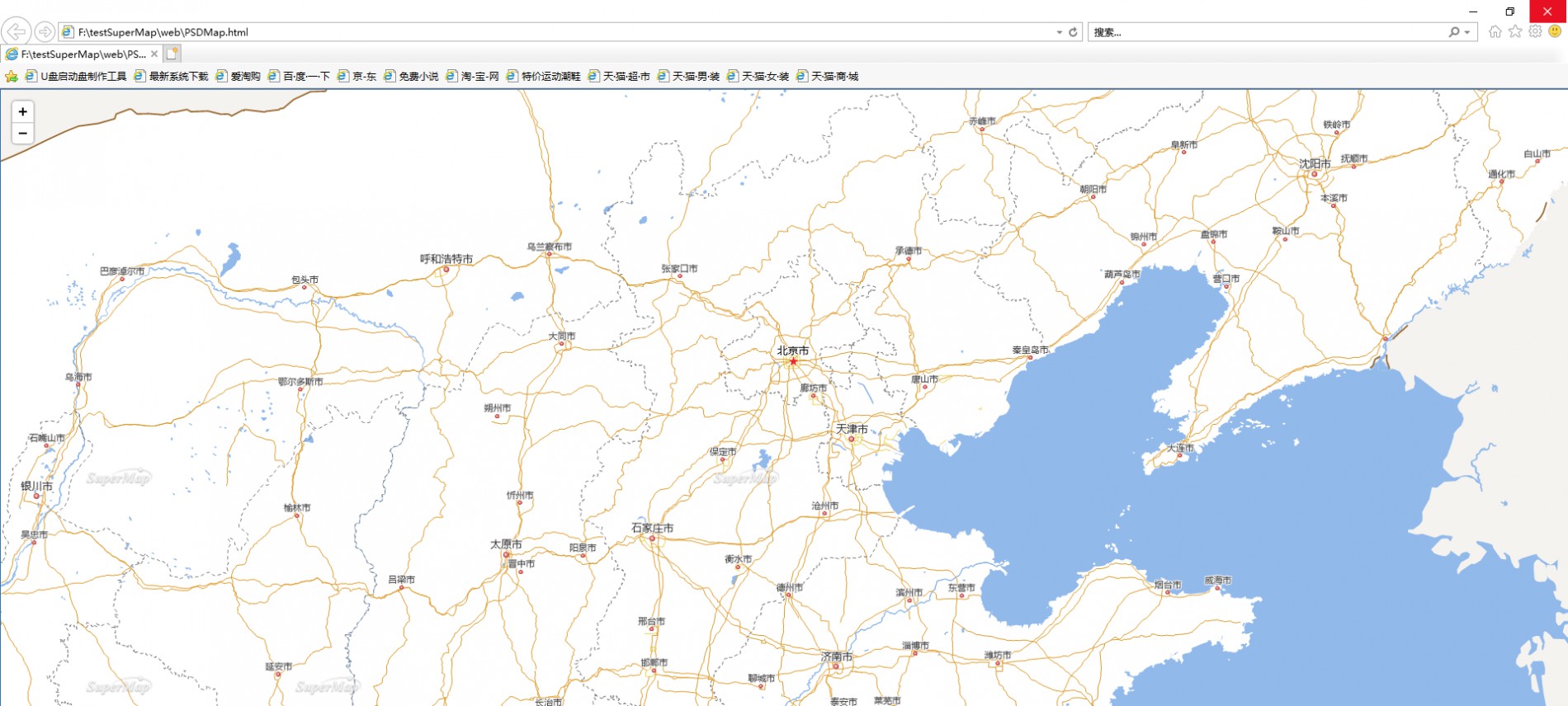Expand the address bar dropdown arrow
Viewport: 1568px width, 706px height.
(1060, 32)
